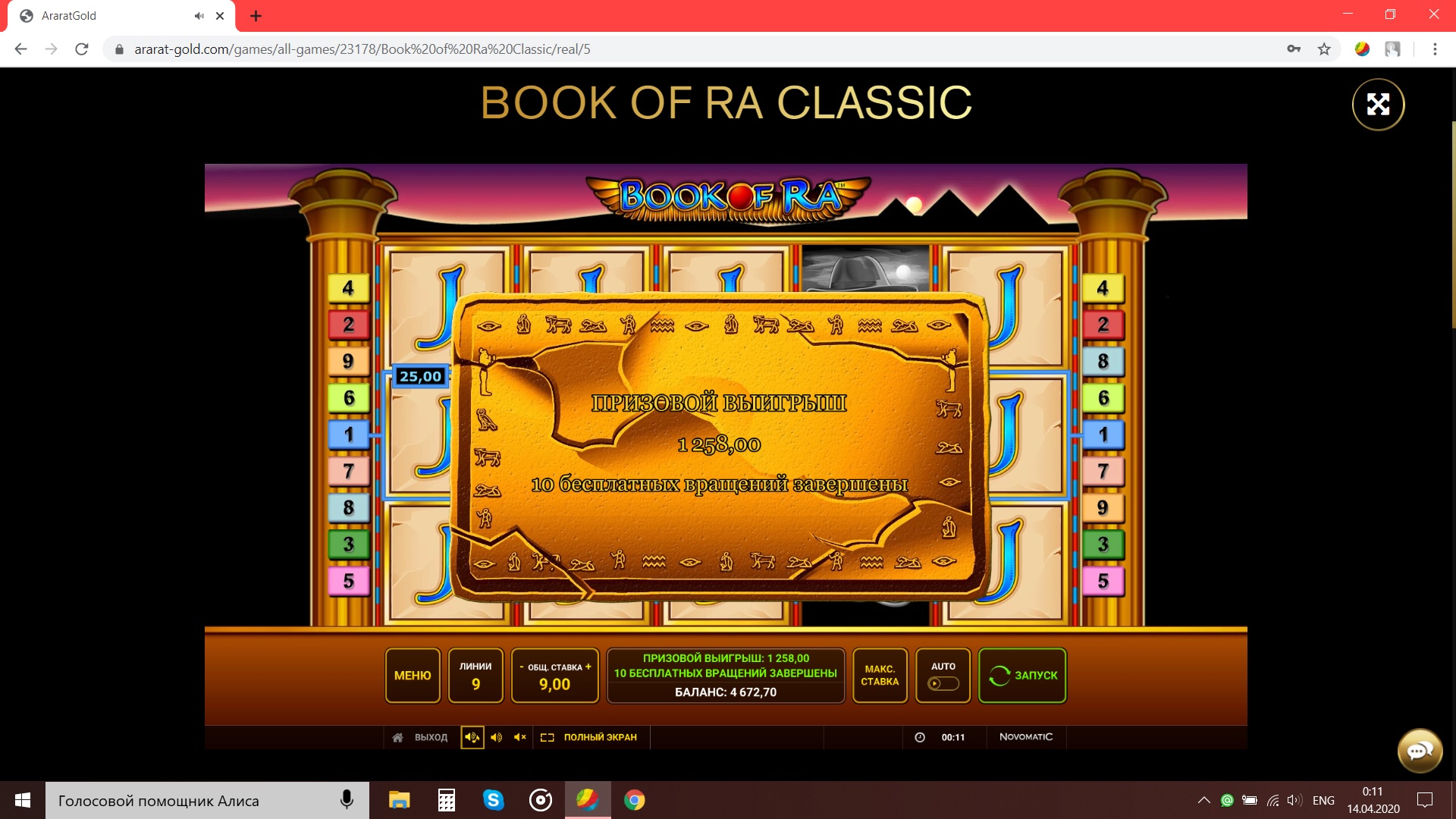Image resolution: width=1456 pixels, height=819 pixels.
Task: Show hidden system tray icons
Action: coord(1203,800)
